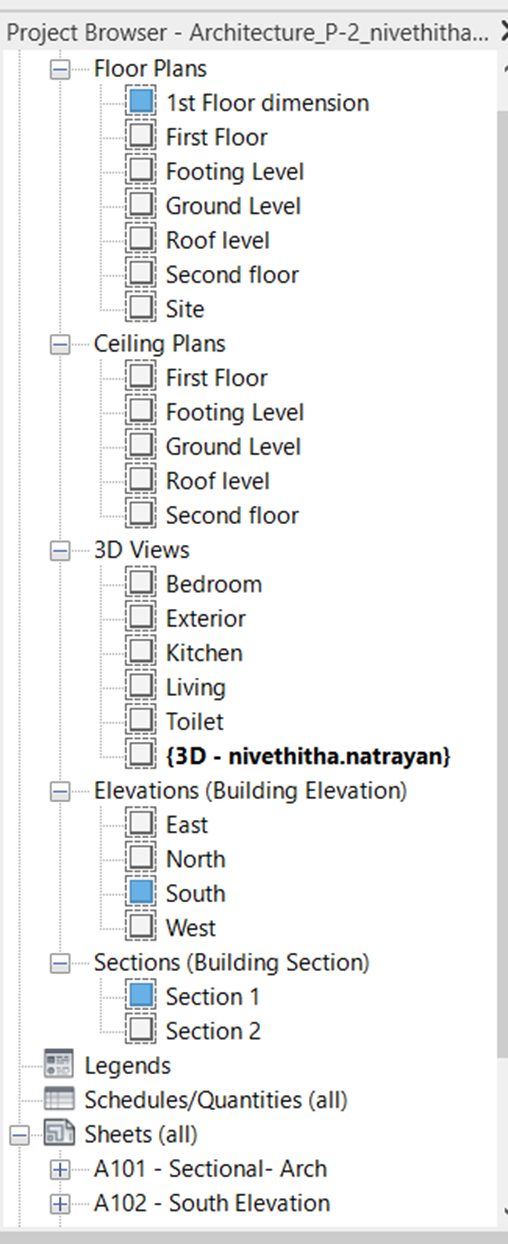Select the Roof level ceiling plan
The height and width of the screenshot is (1244, 508).
pyautogui.click(x=218, y=481)
